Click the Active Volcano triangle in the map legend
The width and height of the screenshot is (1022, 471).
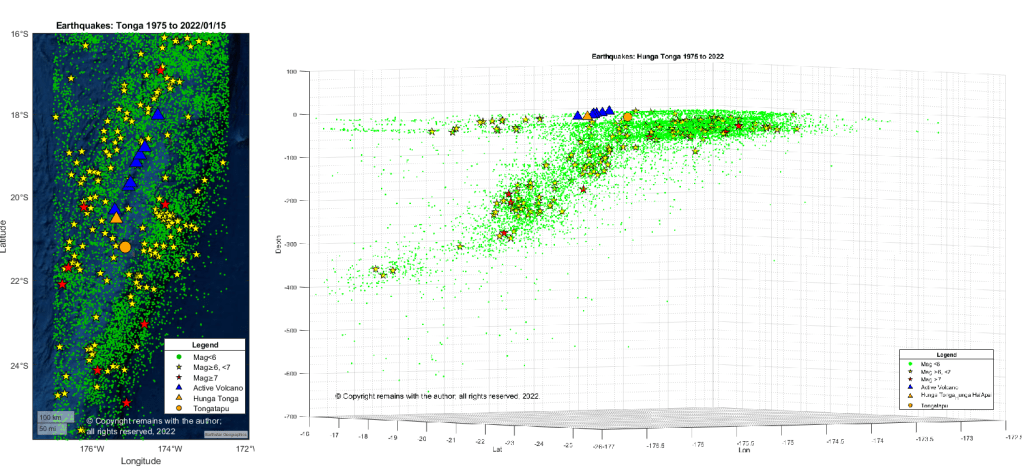[x=179, y=387]
